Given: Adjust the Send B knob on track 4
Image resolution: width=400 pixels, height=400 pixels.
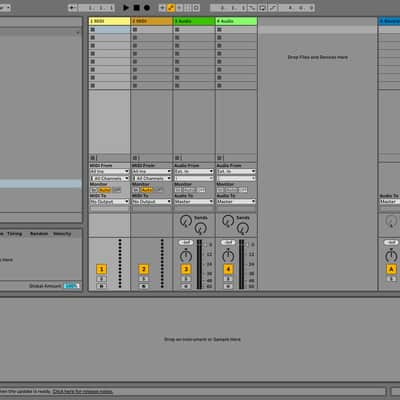Looking at the screenshot, I should click(243, 229).
